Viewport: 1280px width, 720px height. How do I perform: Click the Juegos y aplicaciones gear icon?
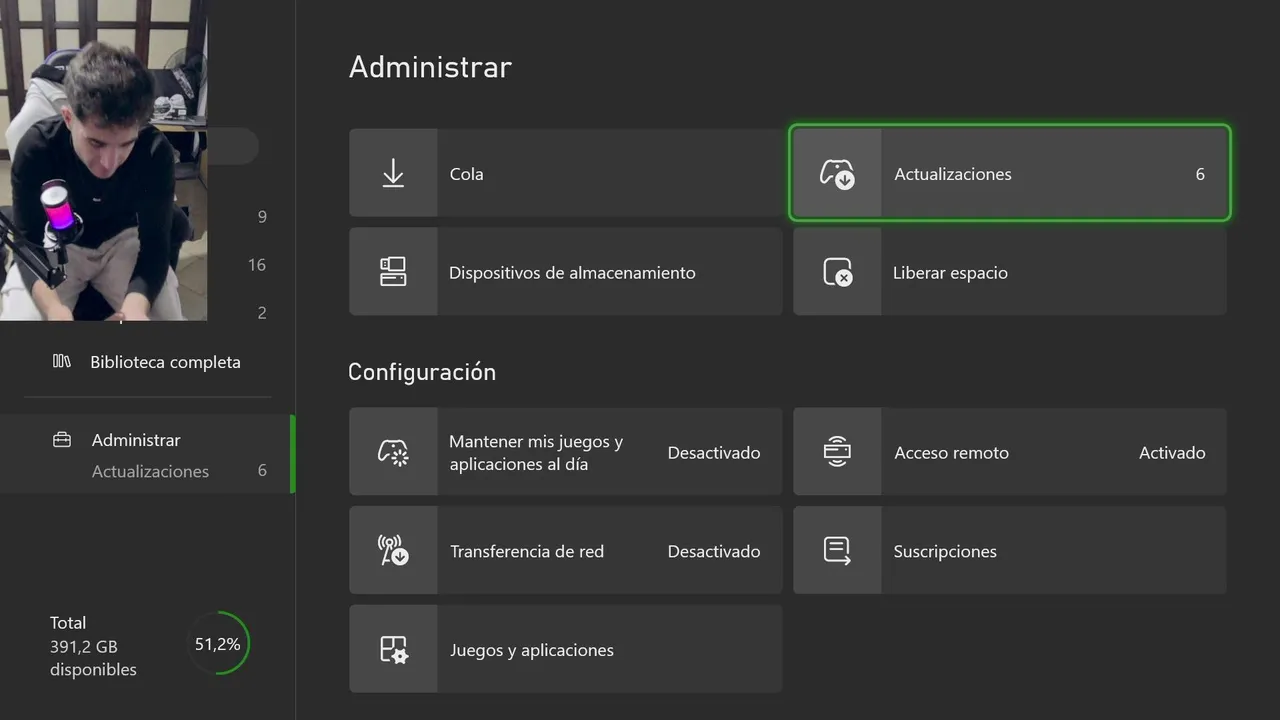click(393, 650)
